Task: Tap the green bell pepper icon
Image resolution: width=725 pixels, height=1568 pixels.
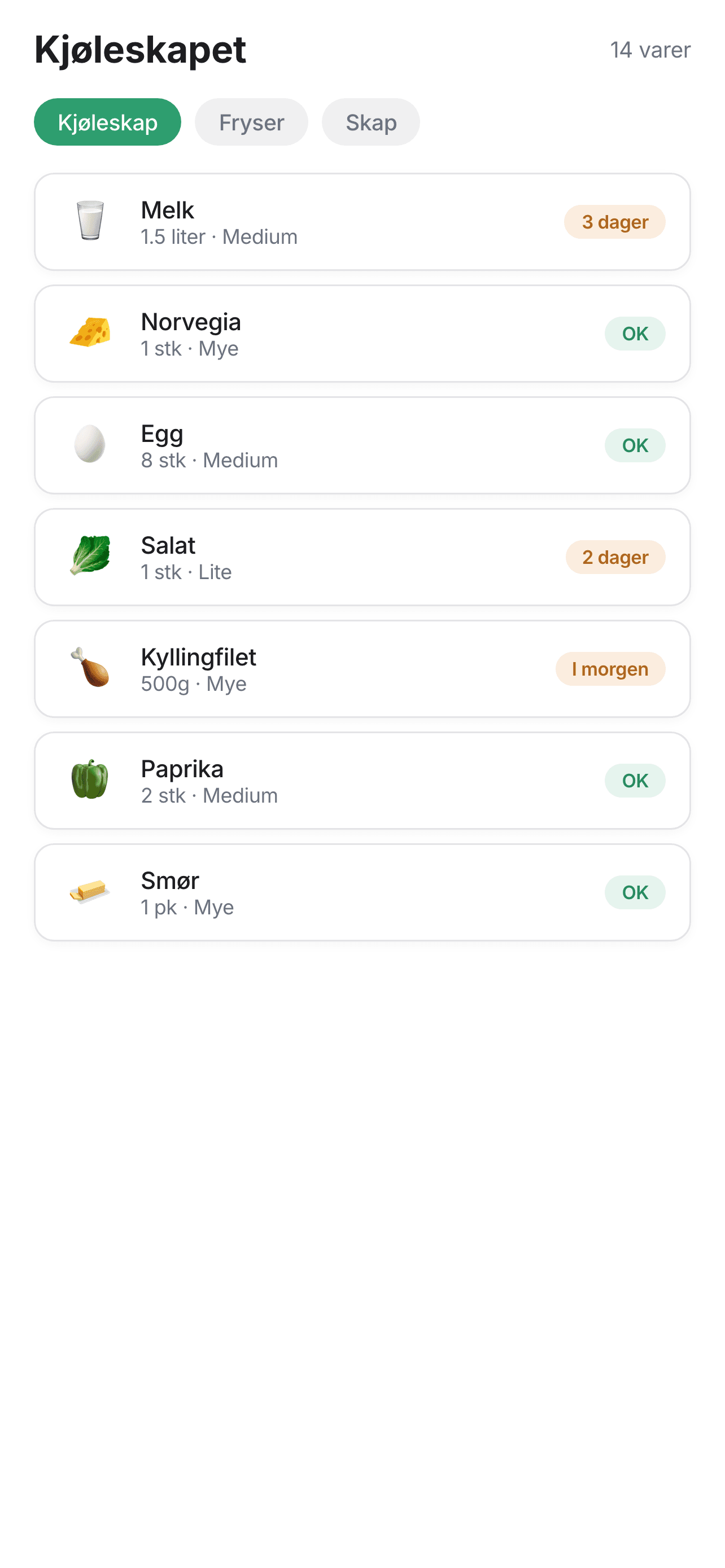Action: (90, 779)
